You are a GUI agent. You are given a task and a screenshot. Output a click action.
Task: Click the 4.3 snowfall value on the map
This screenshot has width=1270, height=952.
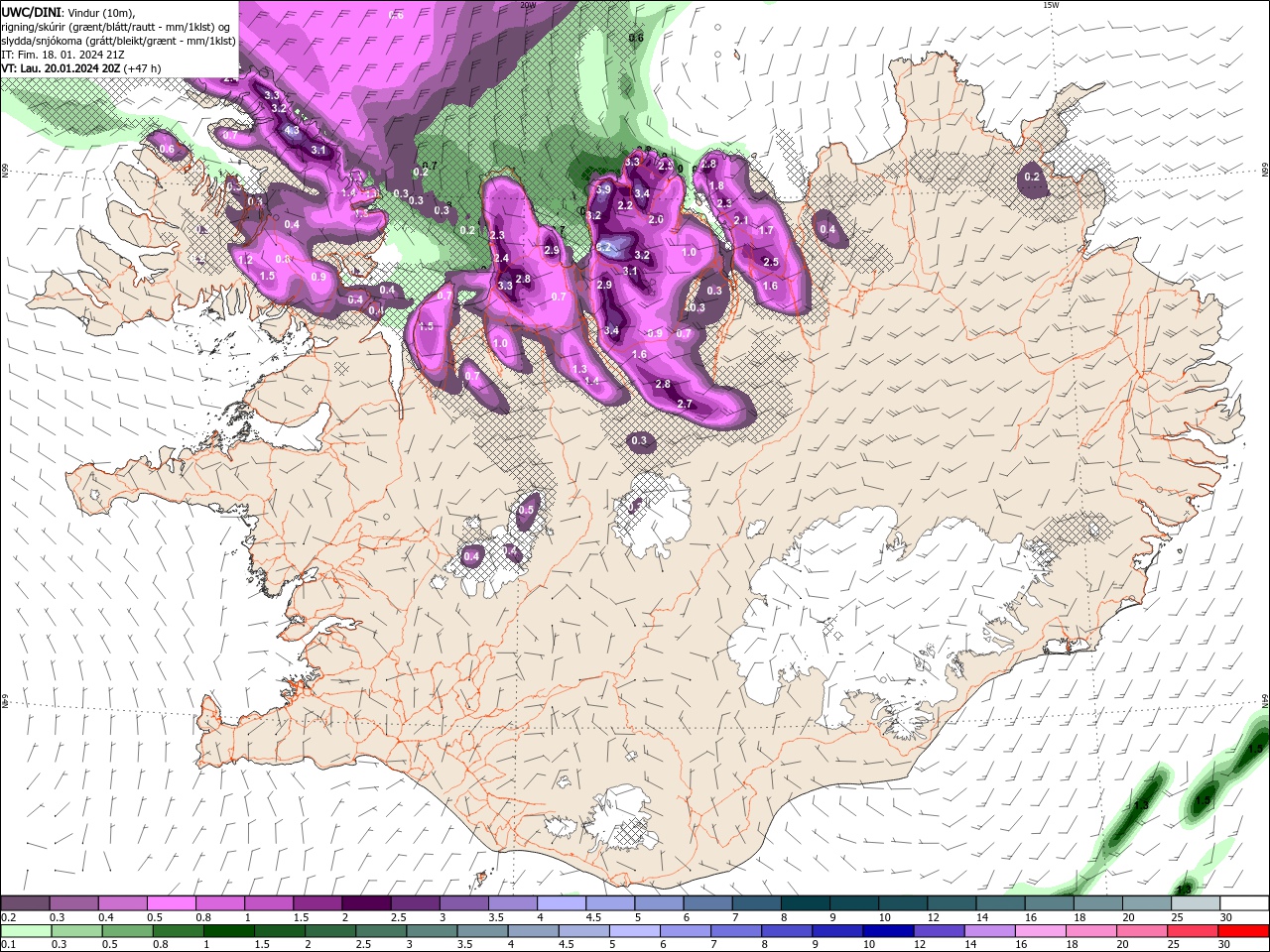point(292,130)
